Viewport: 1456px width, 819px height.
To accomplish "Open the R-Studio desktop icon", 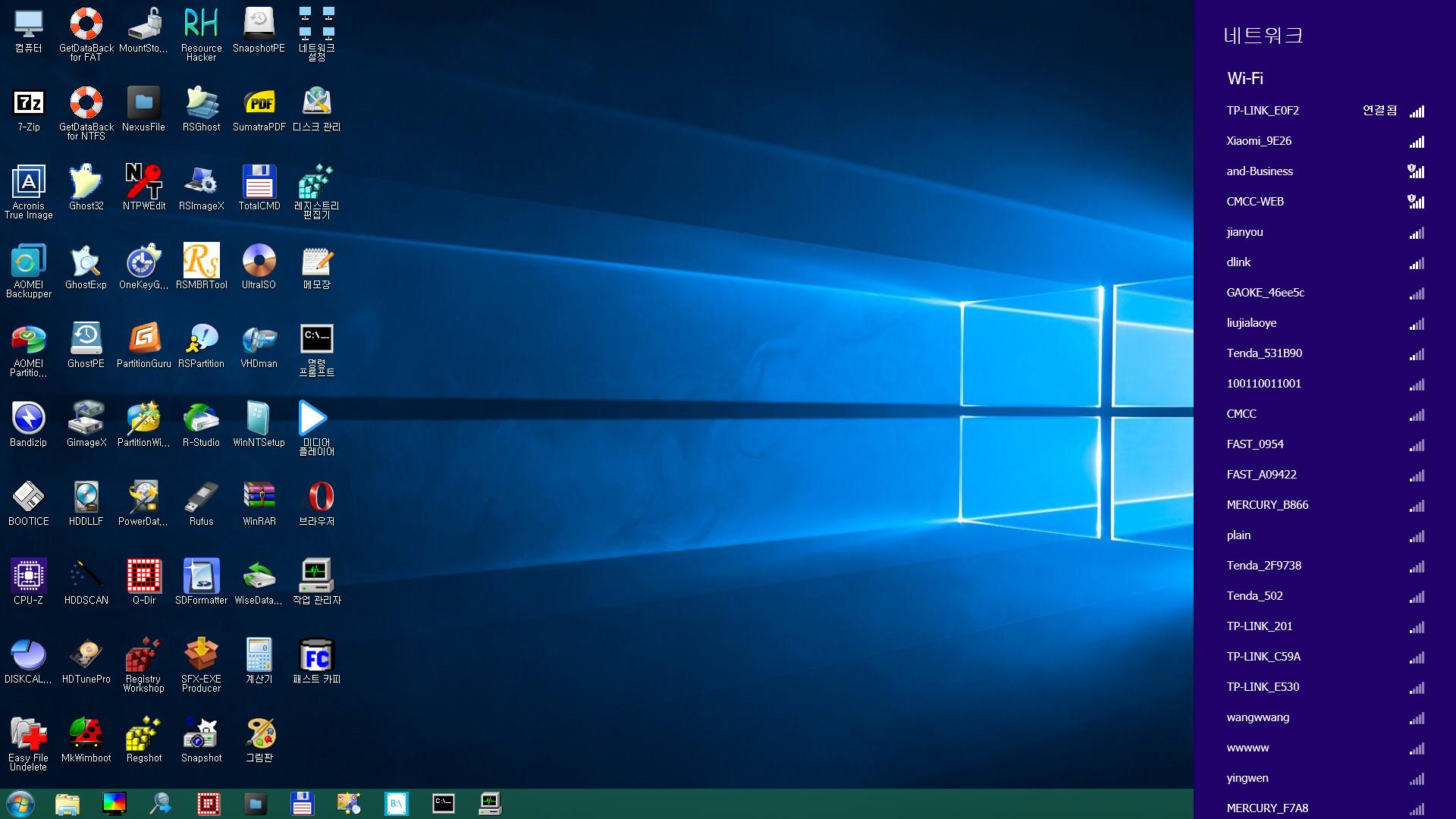I will (x=201, y=425).
